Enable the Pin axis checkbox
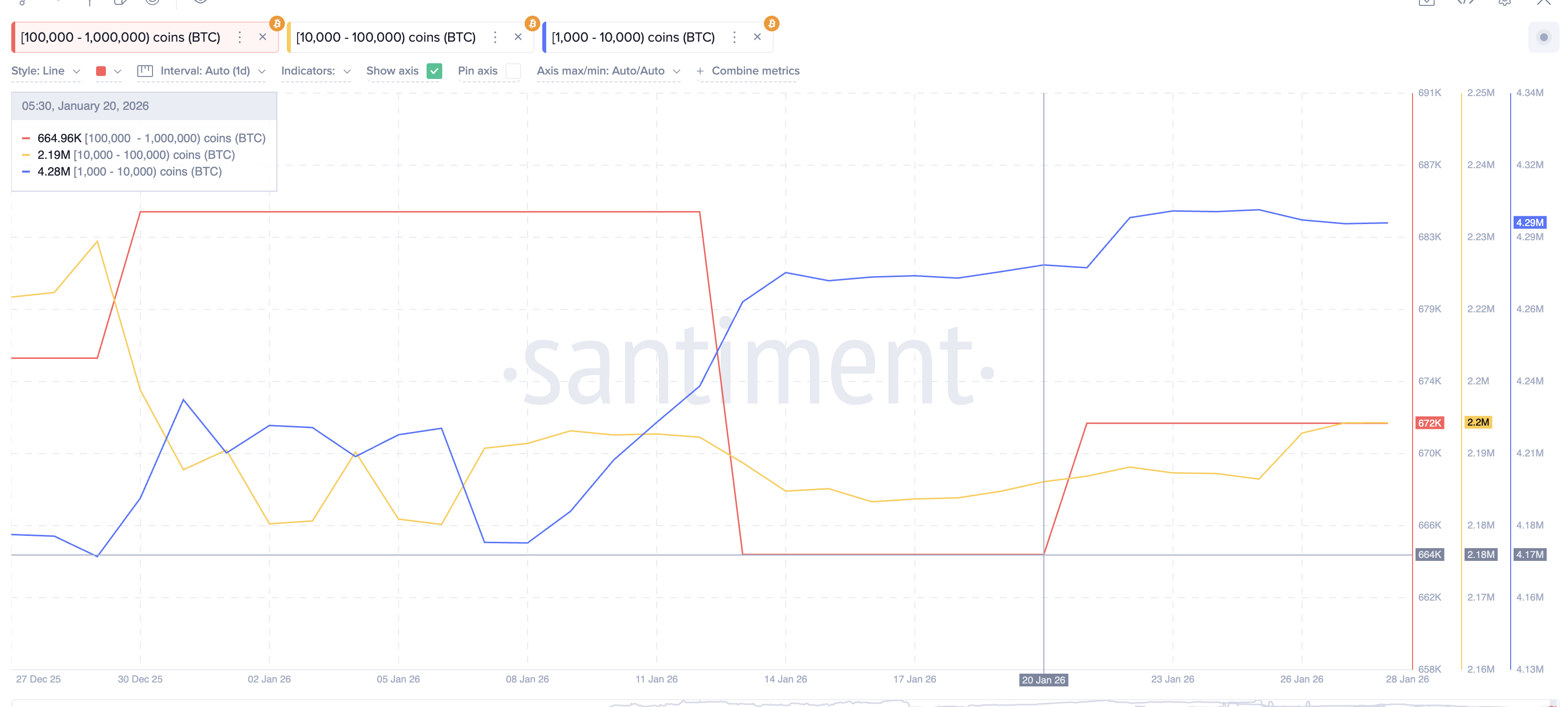This screenshot has width=1568, height=707. click(x=513, y=71)
